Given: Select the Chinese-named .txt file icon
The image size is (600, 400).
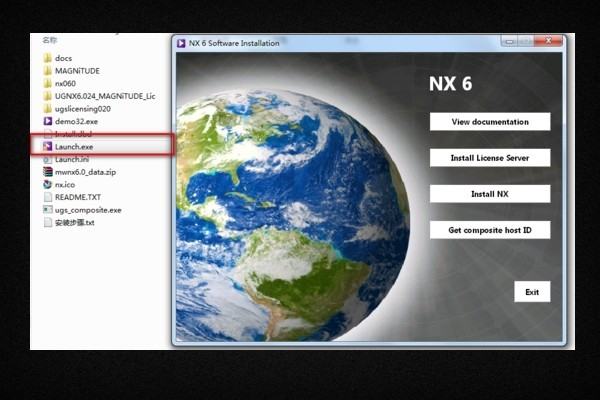Looking at the screenshot, I should [47, 222].
